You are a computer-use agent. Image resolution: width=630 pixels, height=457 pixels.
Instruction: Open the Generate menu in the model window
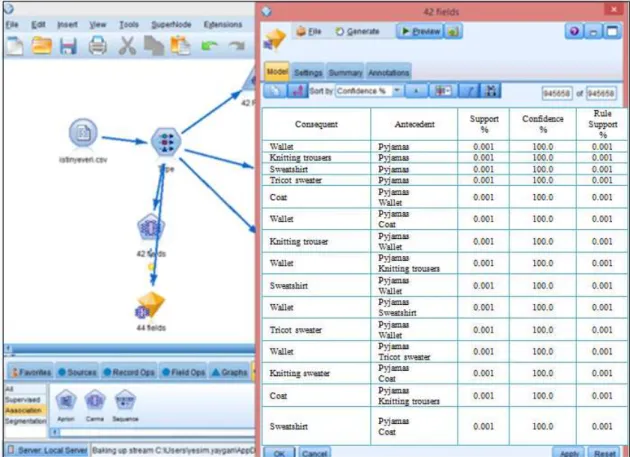tap(358, 31)
